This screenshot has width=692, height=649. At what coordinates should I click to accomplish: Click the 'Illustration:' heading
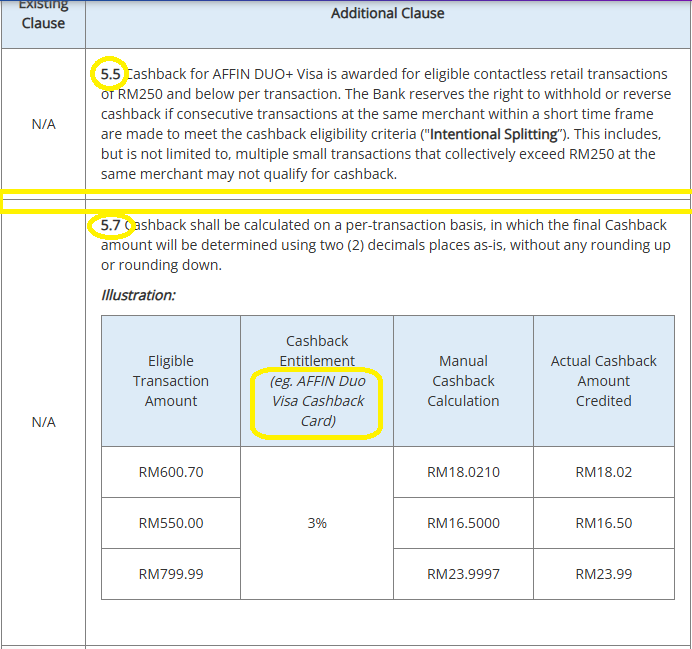click(x=138, y=295)
